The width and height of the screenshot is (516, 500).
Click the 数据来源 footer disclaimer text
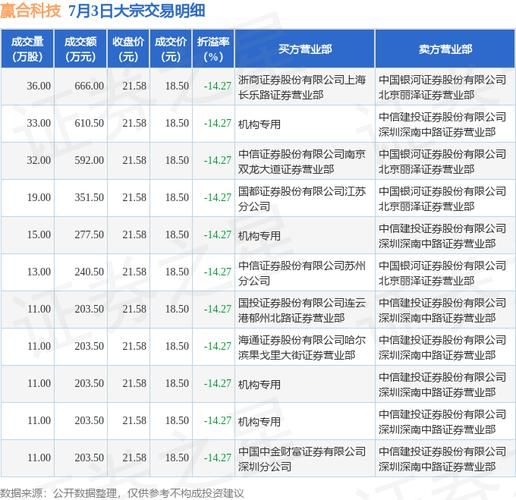(x=122, y=493)
